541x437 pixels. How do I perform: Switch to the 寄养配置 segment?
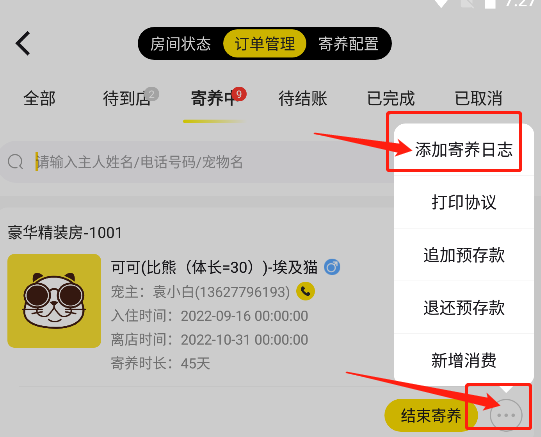coord(348,44)
